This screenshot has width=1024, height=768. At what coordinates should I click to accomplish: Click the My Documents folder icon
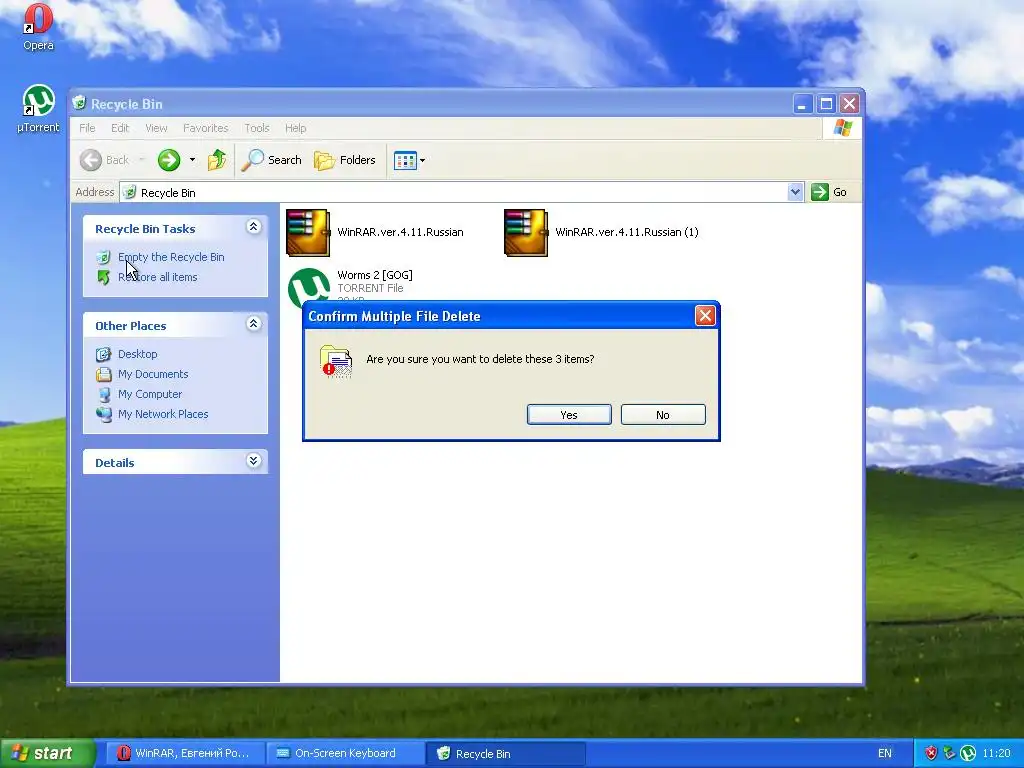pyautogui.click(x=103, y=374)
